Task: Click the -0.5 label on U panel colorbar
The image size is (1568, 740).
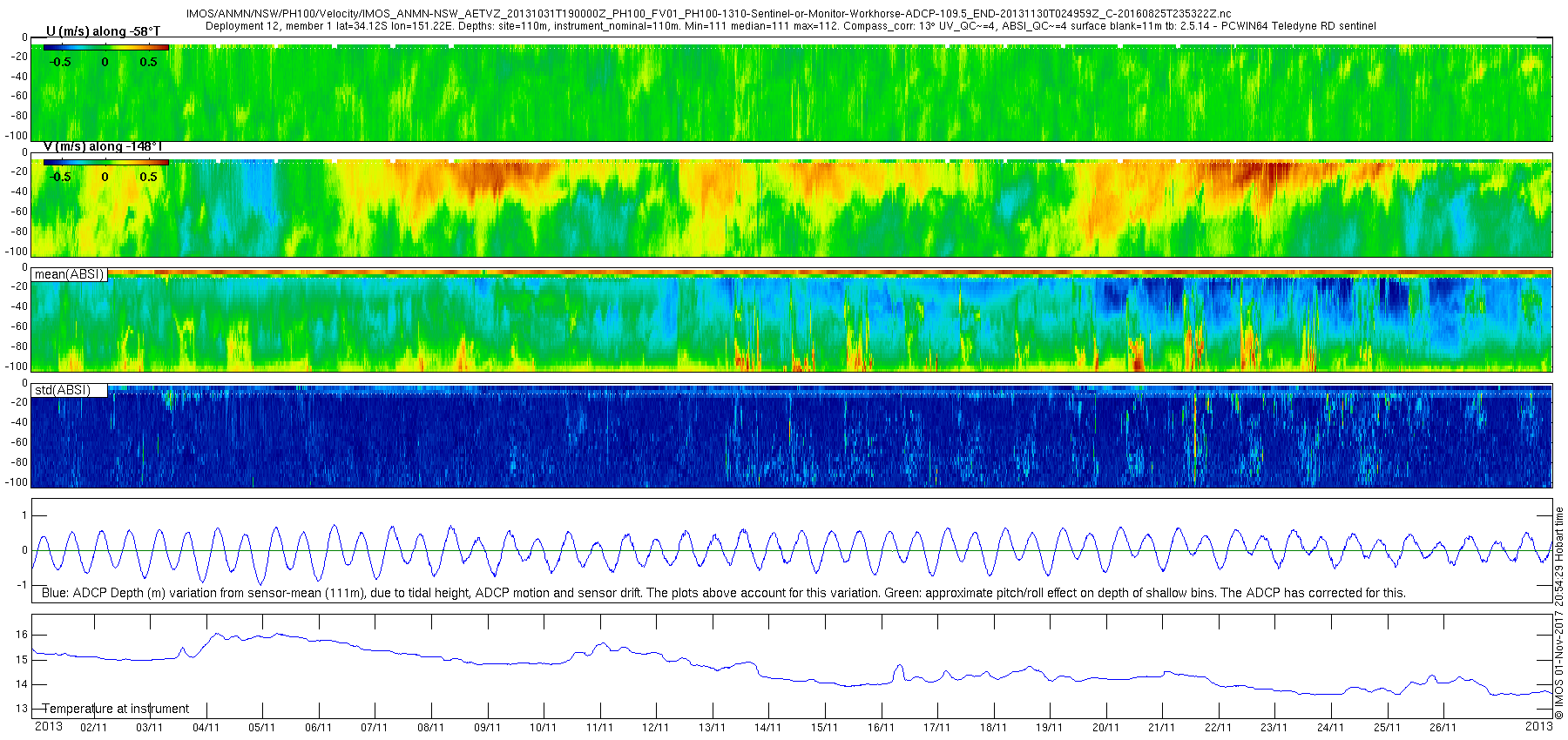Action: coord(60,62)
